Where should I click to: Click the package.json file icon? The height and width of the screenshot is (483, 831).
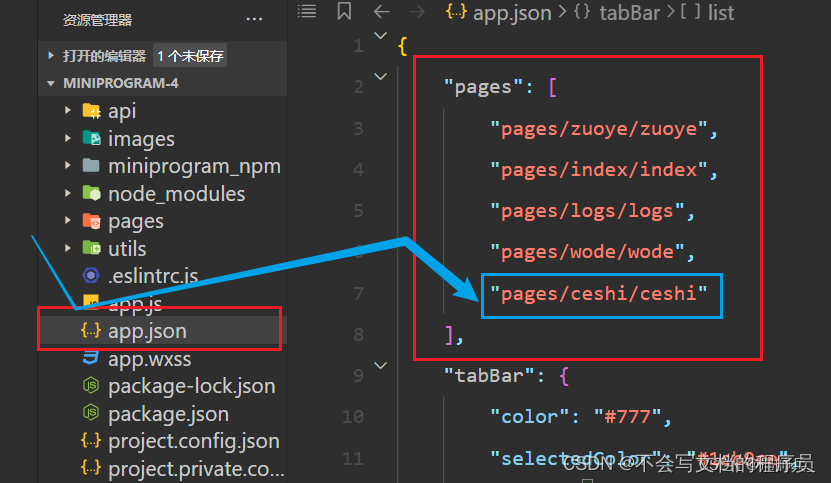click(x=91, y=413)
